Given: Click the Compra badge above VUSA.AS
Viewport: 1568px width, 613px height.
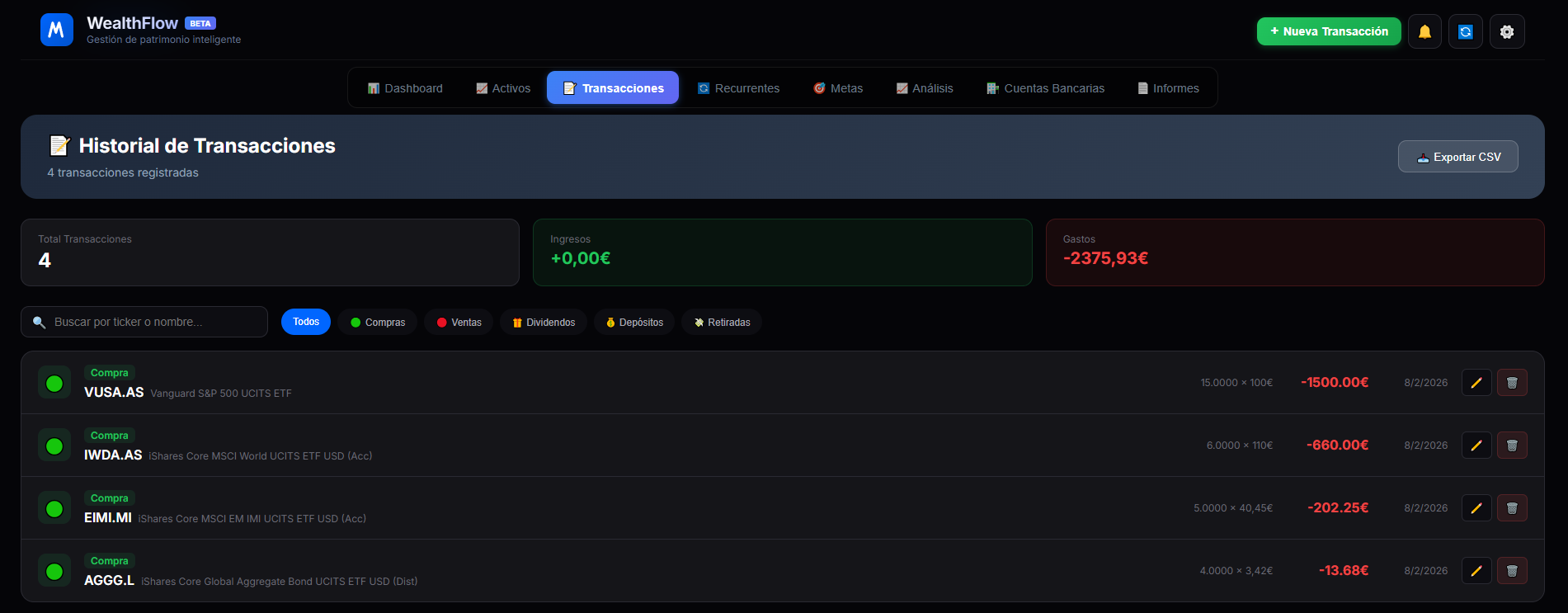Looking at the screenshot, I should pos(110,373).
